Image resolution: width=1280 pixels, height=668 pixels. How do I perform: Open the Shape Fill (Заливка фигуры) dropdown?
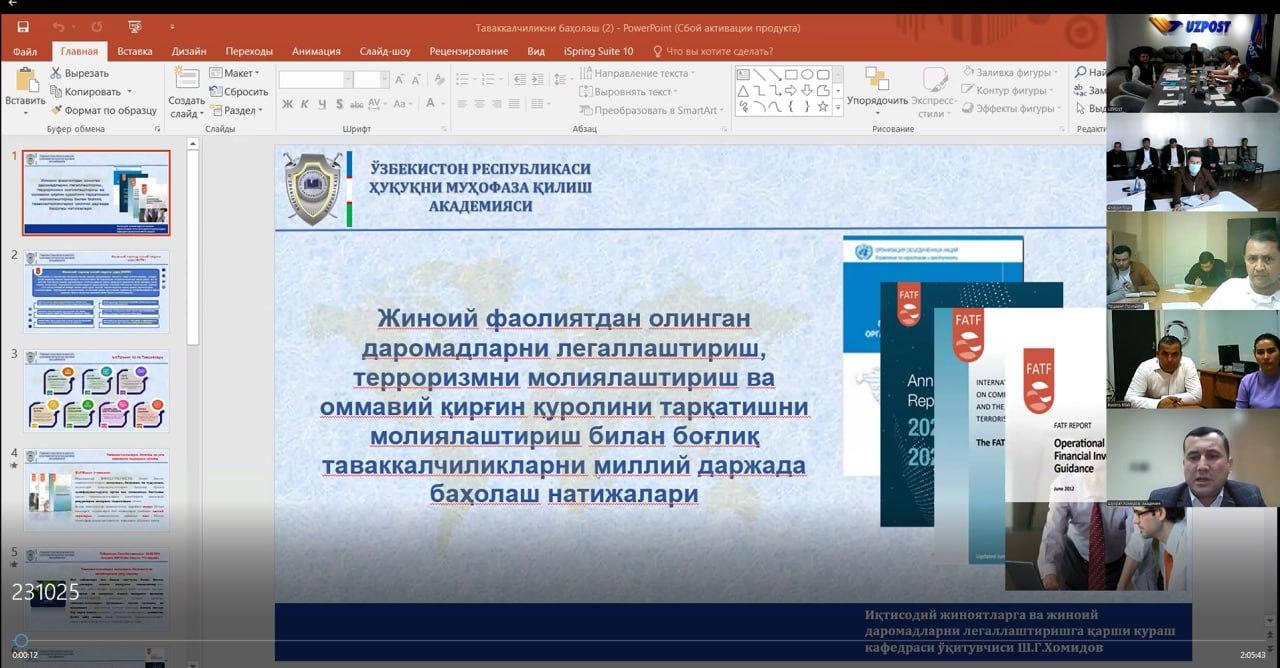click(1012, 72)
